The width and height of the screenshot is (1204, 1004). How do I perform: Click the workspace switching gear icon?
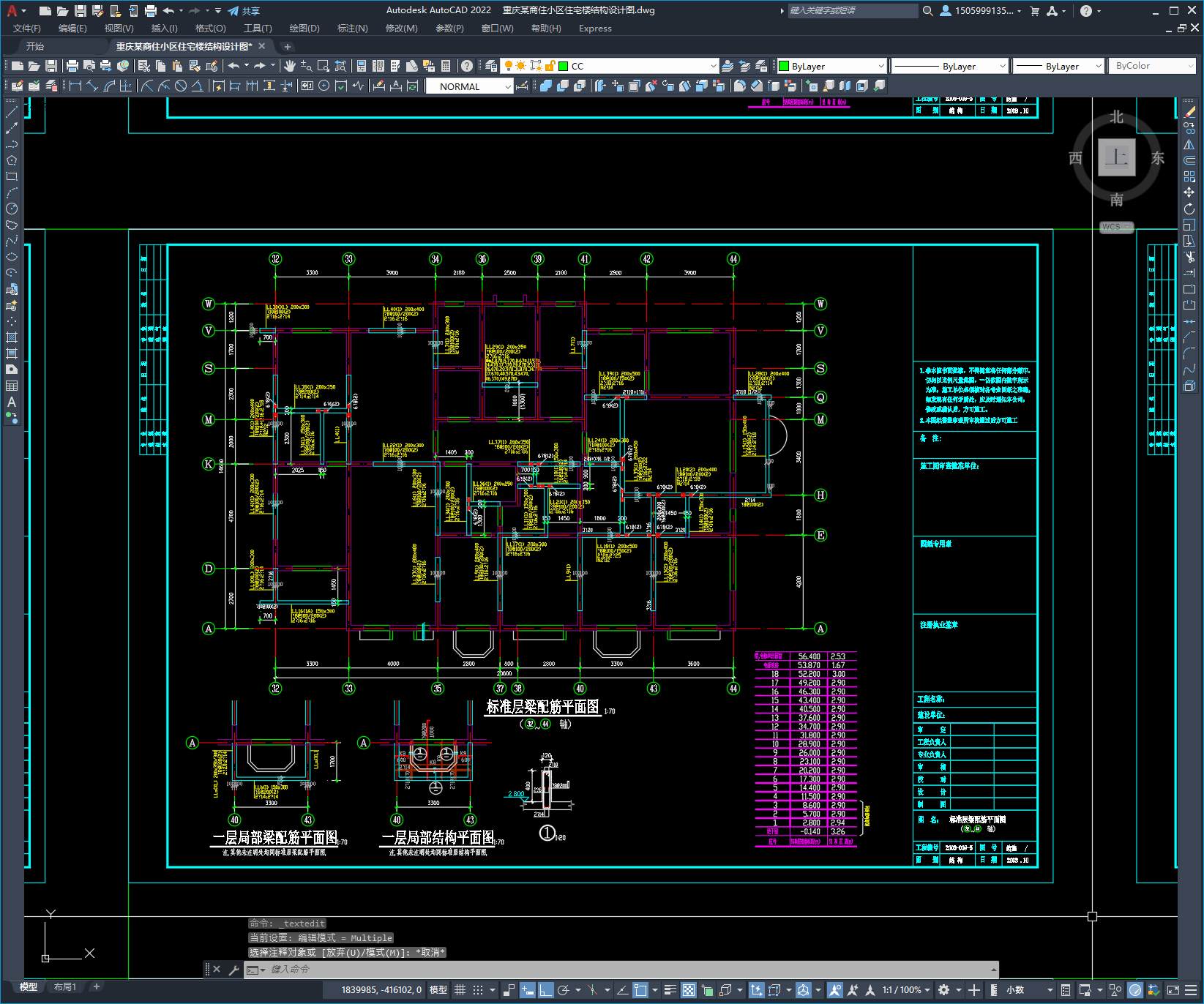[944, 990]
